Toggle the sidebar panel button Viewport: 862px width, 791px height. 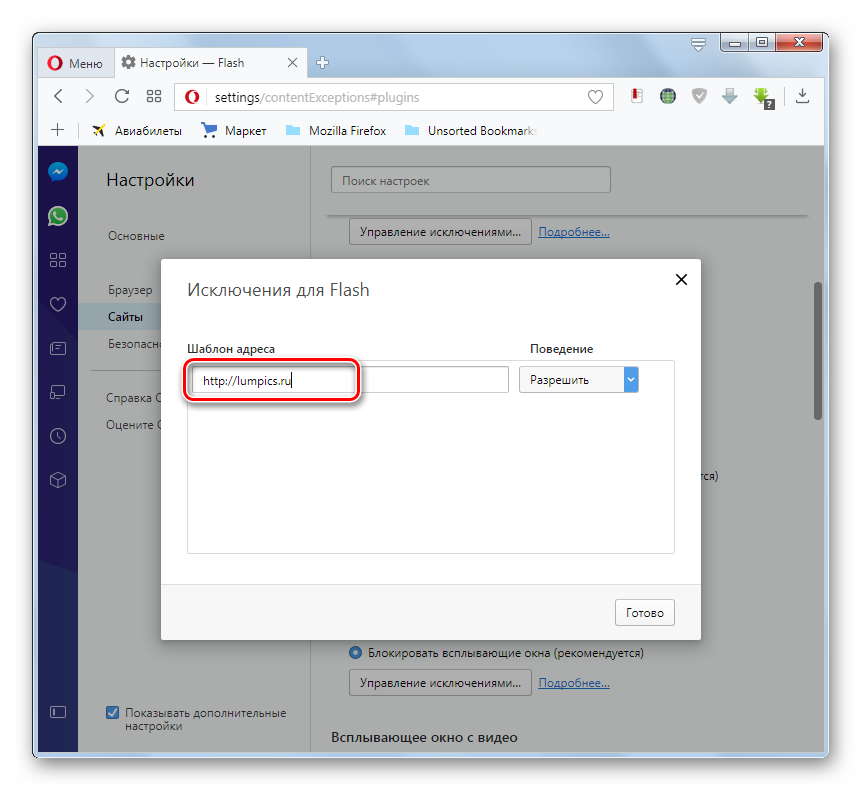[x=58, y=712]
